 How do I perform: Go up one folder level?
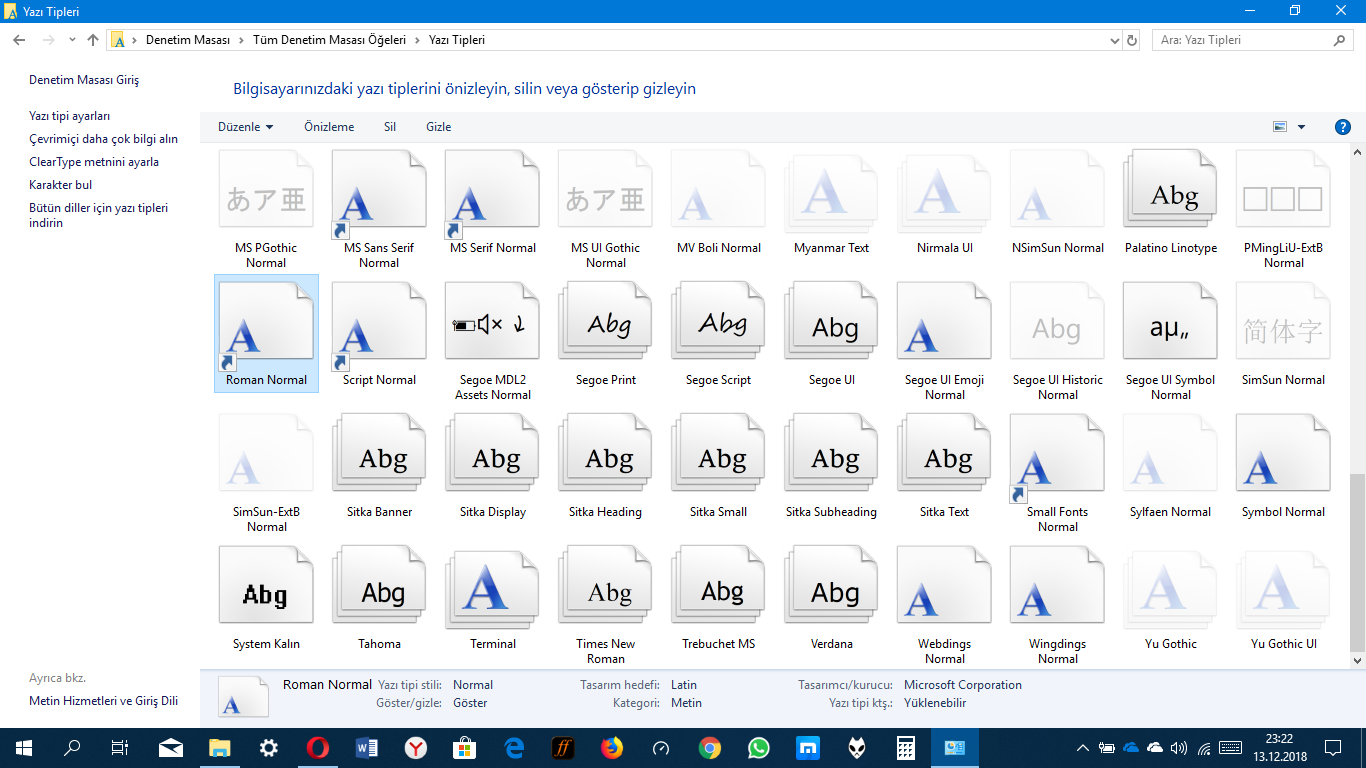tap(93, 40)
